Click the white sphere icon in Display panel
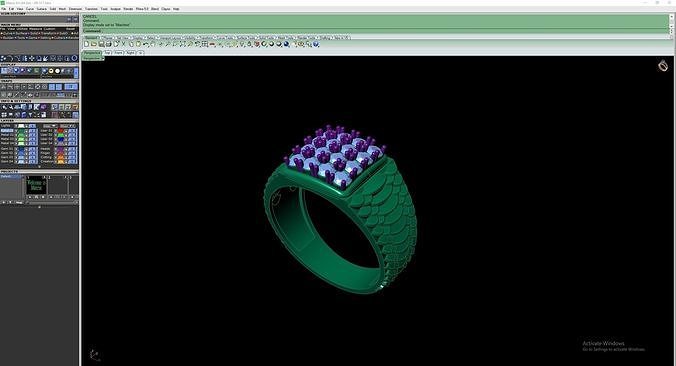Screen dimensions: 676x366 click(x=57, y=71)
